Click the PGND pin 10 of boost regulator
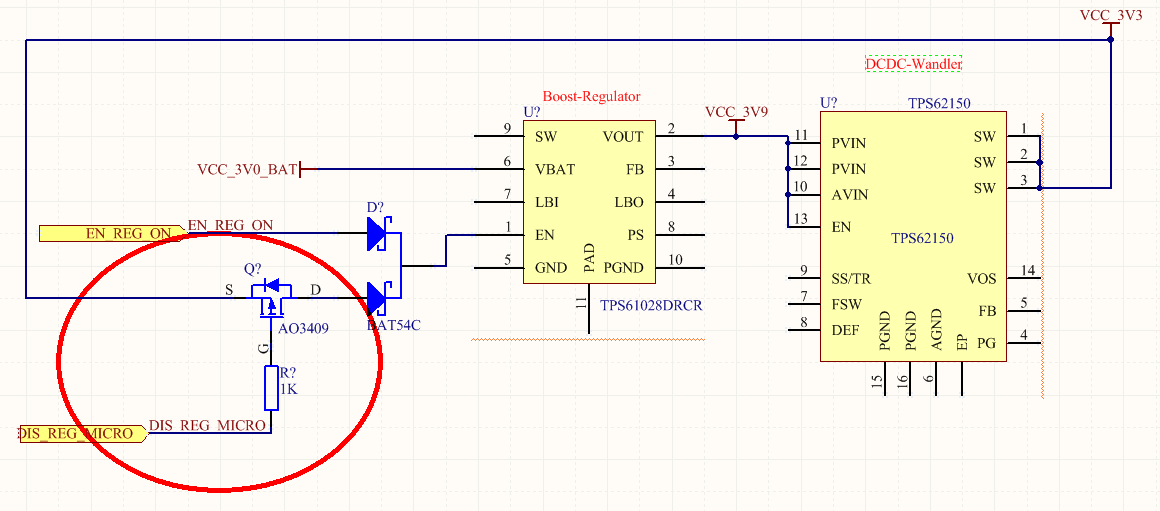The height and width of the screenshot is (511, 1160). pyautogui.click(x=680, y=267)
